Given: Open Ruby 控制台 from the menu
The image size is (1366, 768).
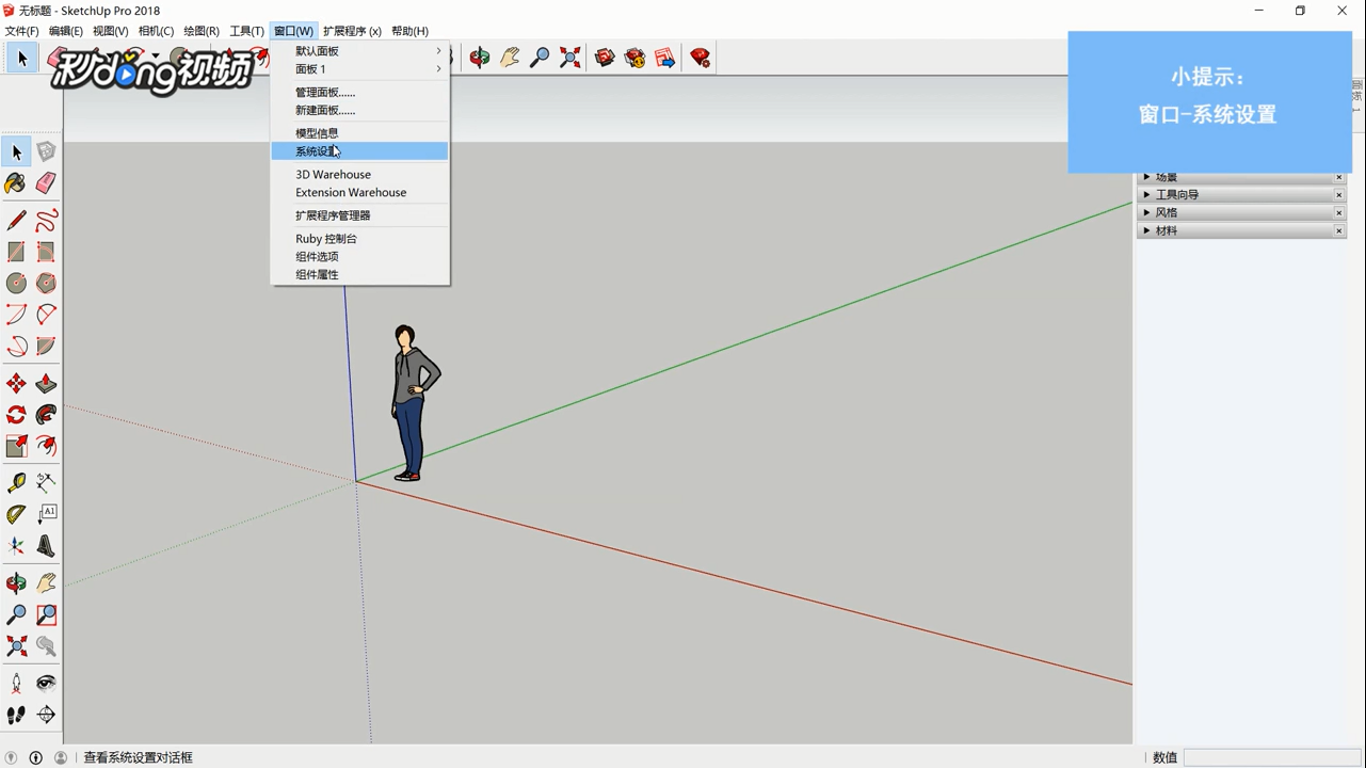Looking at the screenshot, I should [360, 239].
